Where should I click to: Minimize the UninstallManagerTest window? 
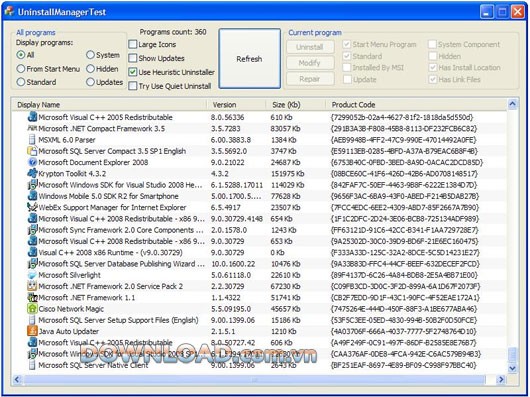click(x=486, y=12)
